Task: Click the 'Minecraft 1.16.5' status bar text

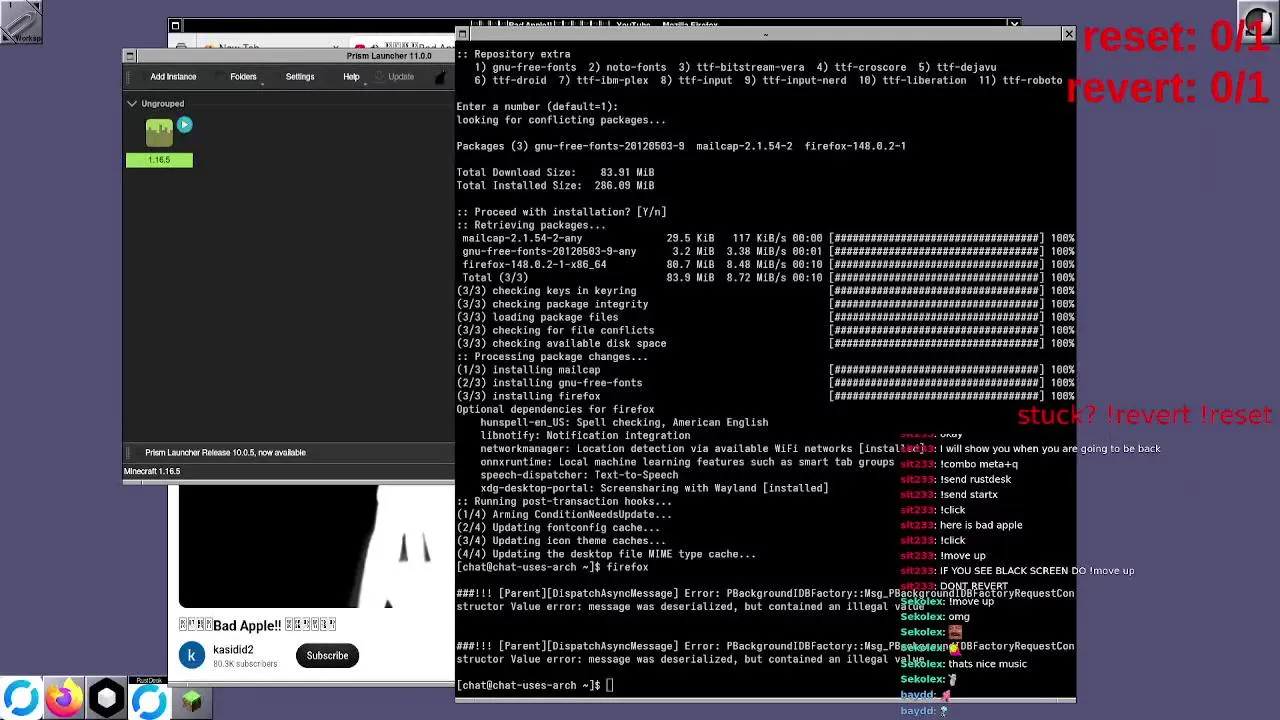Action: [x=152, y=471]
